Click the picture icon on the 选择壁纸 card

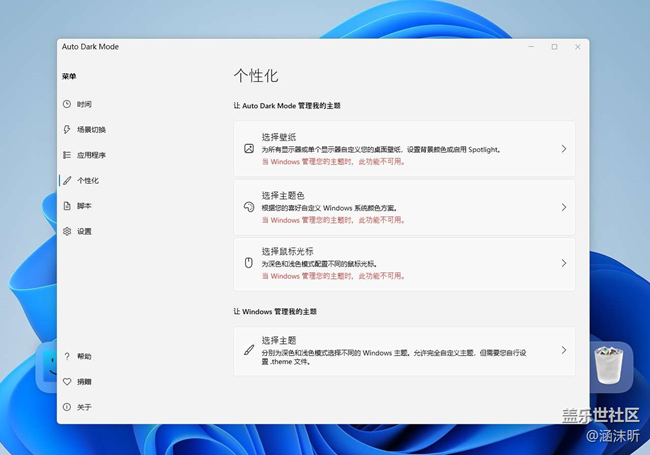[249, 148]
